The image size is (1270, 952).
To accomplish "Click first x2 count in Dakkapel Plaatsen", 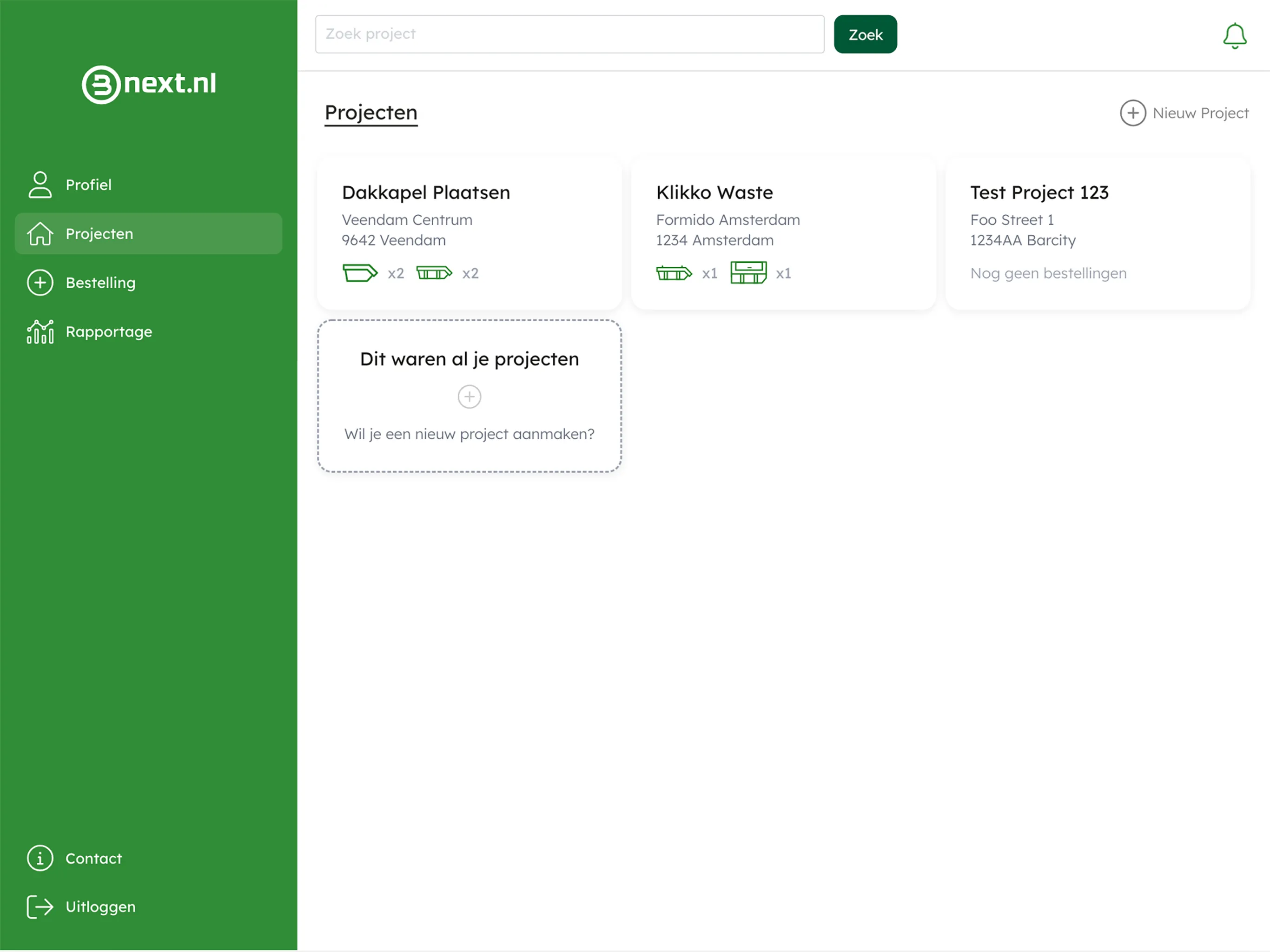I will coord(396,273).
